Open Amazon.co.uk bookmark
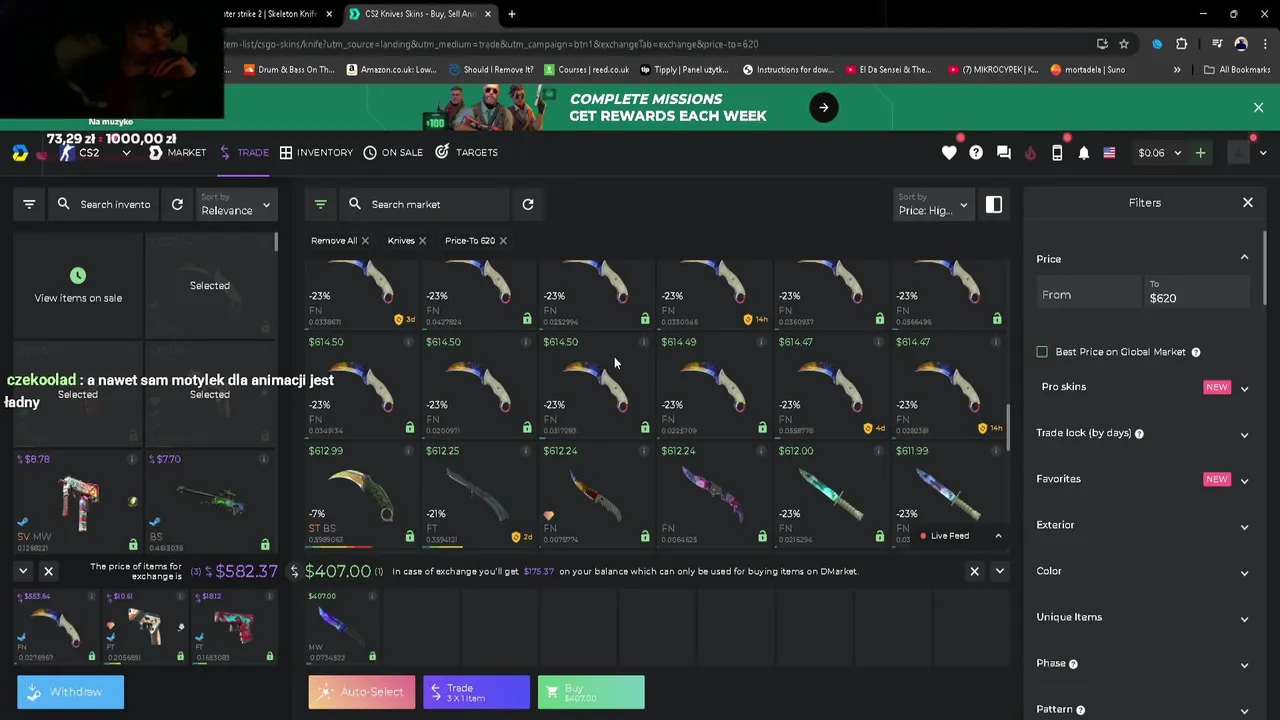1280x720 pixels. (x=392, y=70)
